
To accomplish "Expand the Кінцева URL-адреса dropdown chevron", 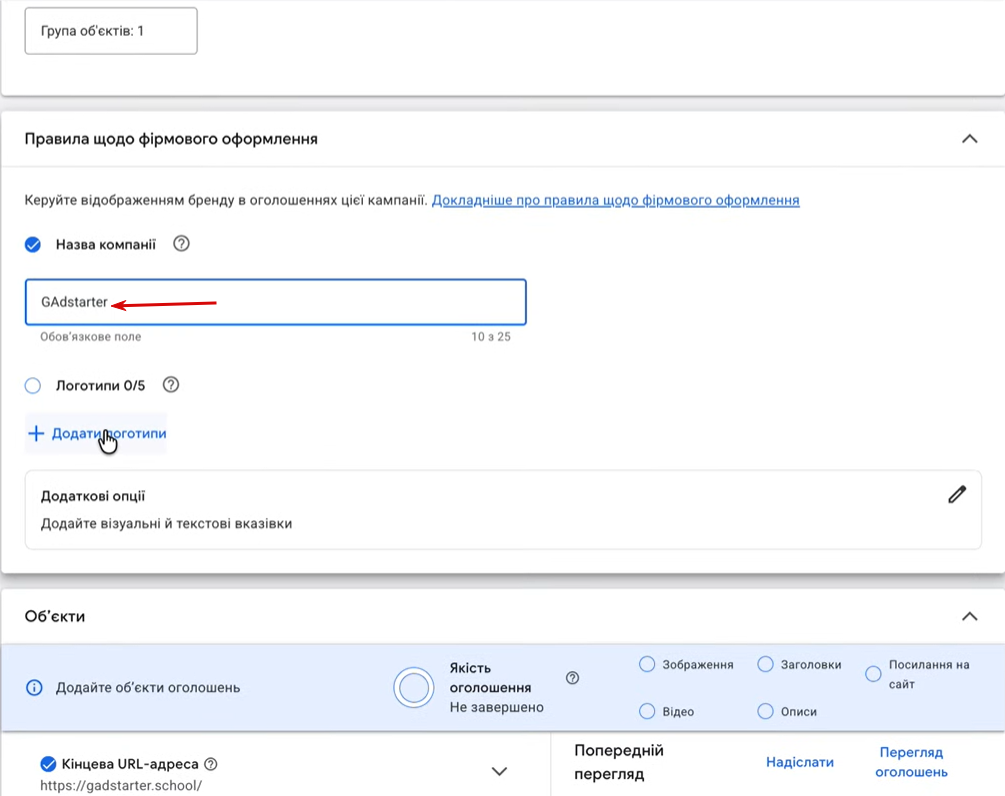I will click(x=500, y=771).
